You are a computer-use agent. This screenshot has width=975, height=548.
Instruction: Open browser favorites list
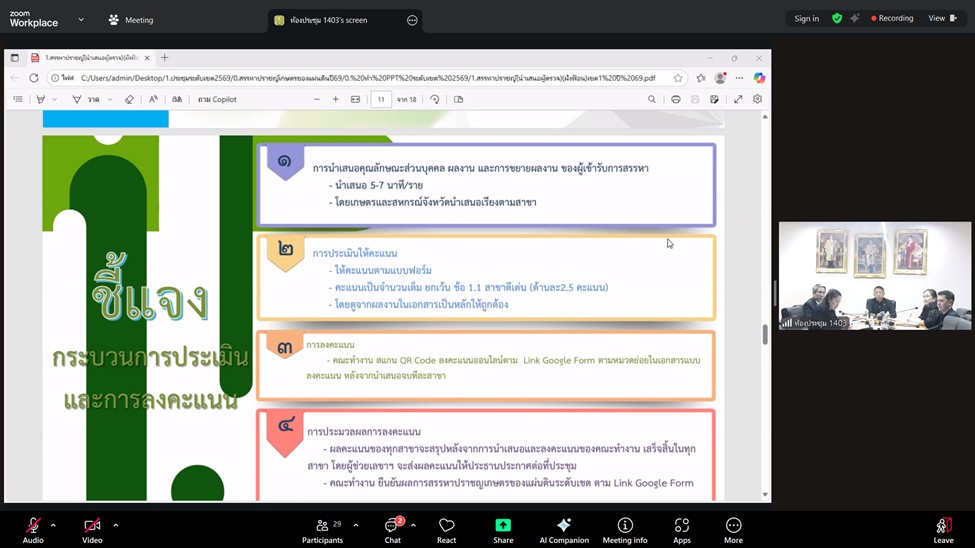pos(701,78)
